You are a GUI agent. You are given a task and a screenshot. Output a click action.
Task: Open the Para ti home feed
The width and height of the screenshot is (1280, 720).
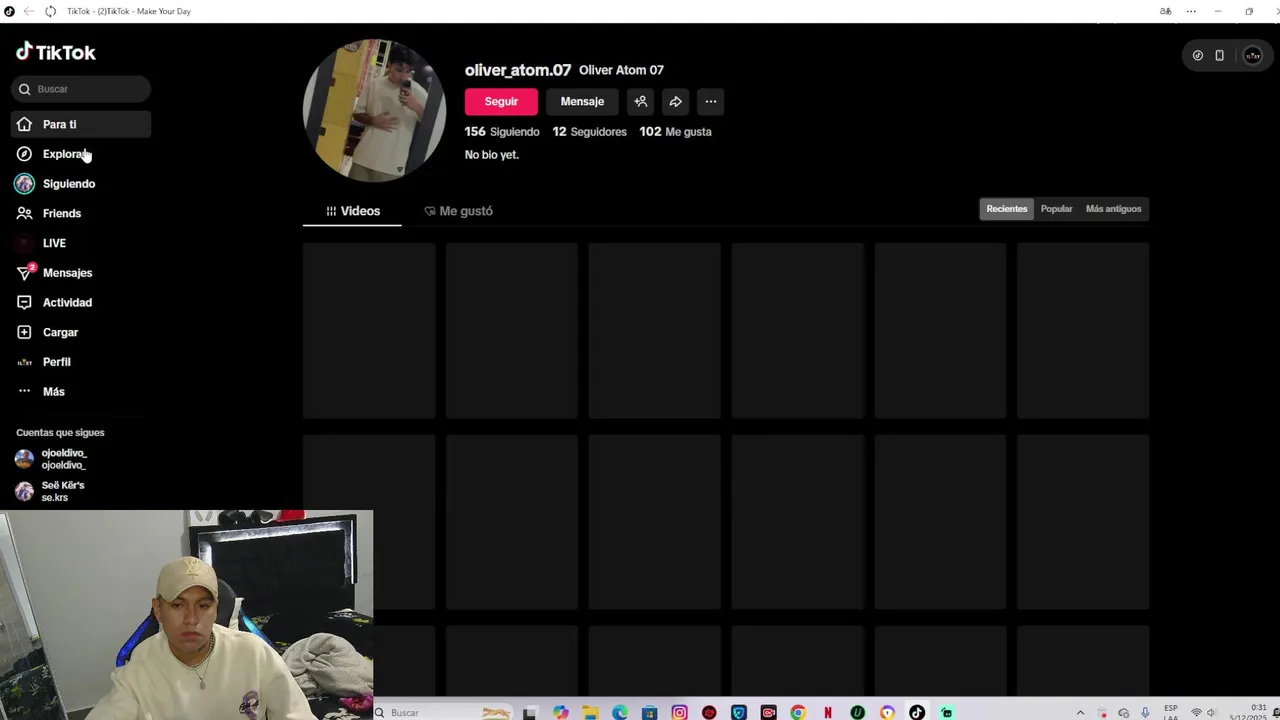coord(81,124)
